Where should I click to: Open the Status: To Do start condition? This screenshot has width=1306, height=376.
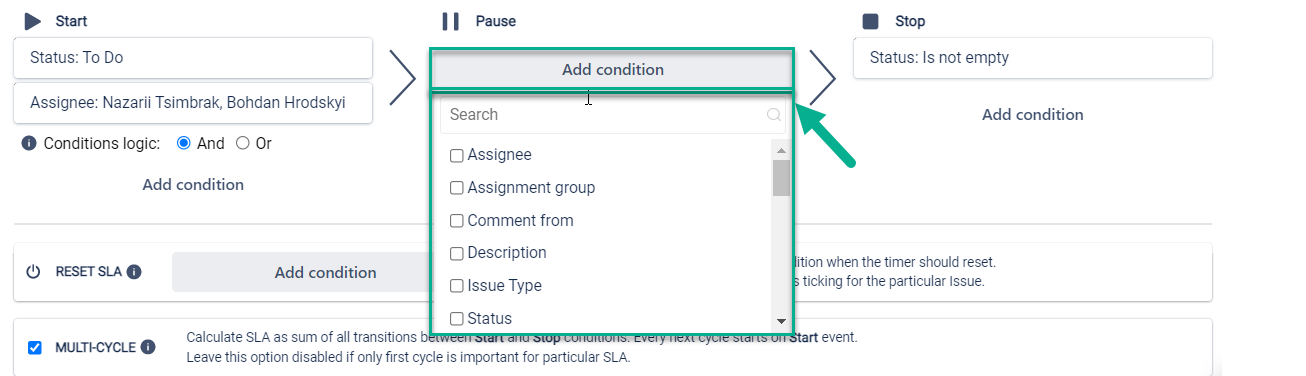193,58
